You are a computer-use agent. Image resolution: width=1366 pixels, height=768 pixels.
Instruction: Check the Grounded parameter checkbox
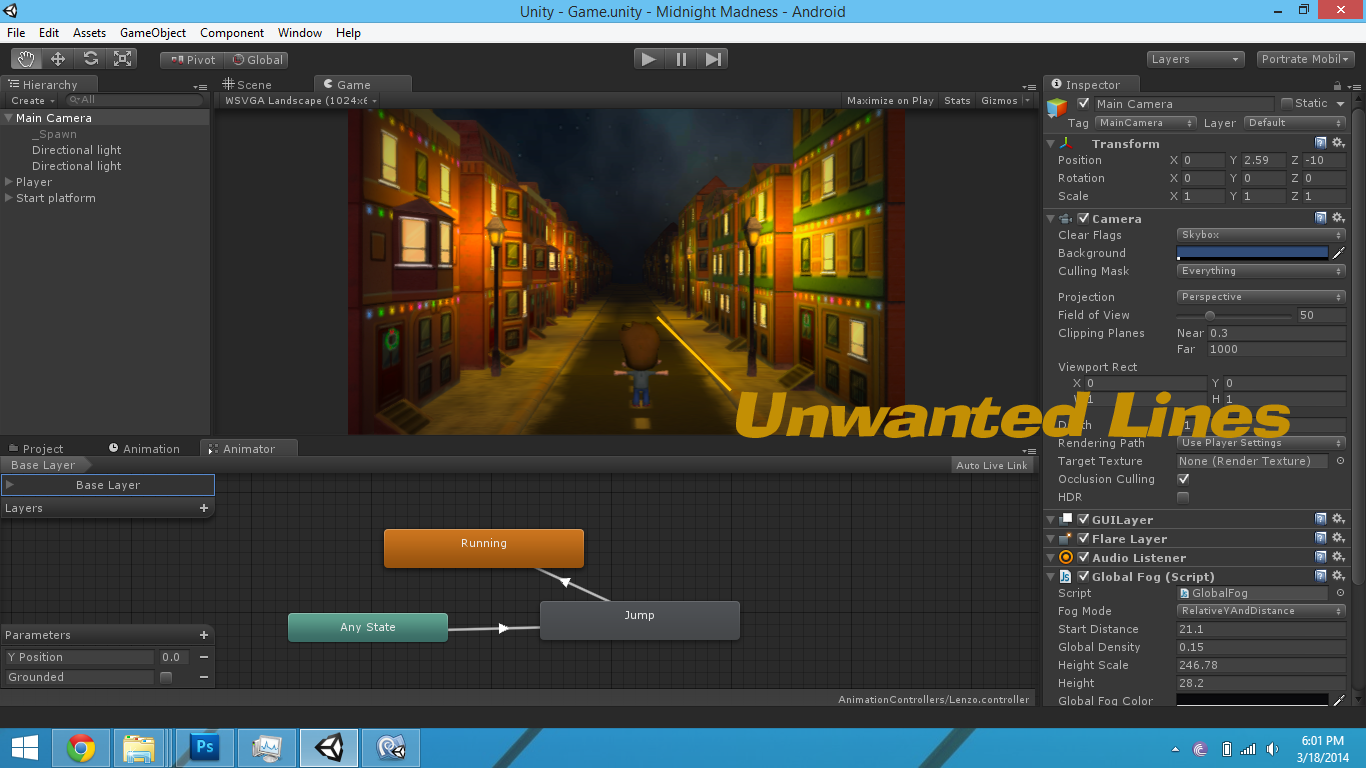click(x=166, y=677)
